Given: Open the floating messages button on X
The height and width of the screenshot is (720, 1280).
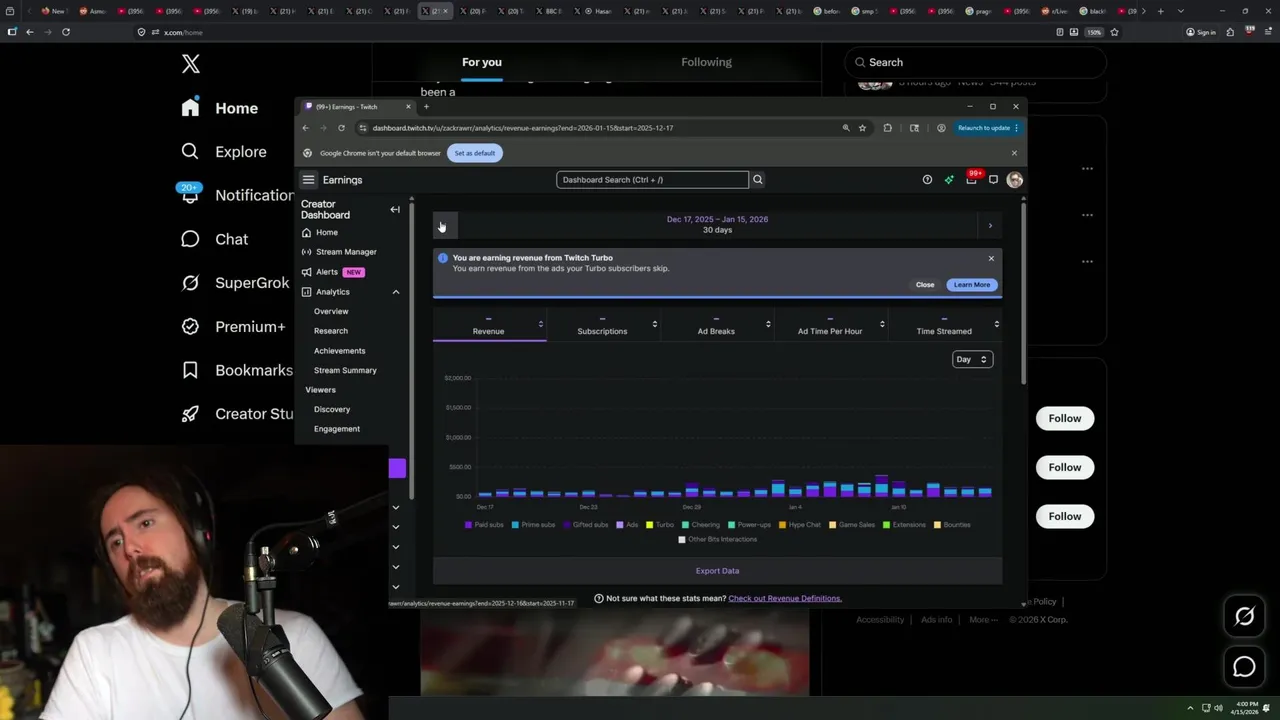Looking at the screenshot, I should coord(1244,667).
